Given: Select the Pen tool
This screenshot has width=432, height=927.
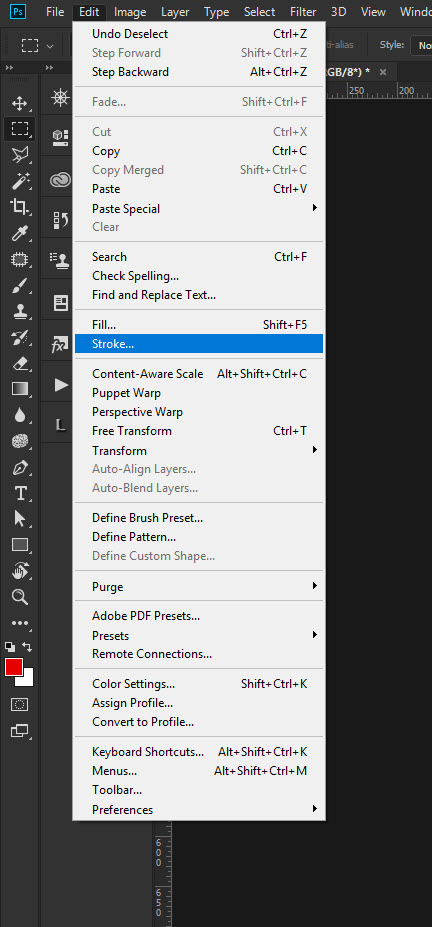Looking at the screenshot, I should point(20,468).
